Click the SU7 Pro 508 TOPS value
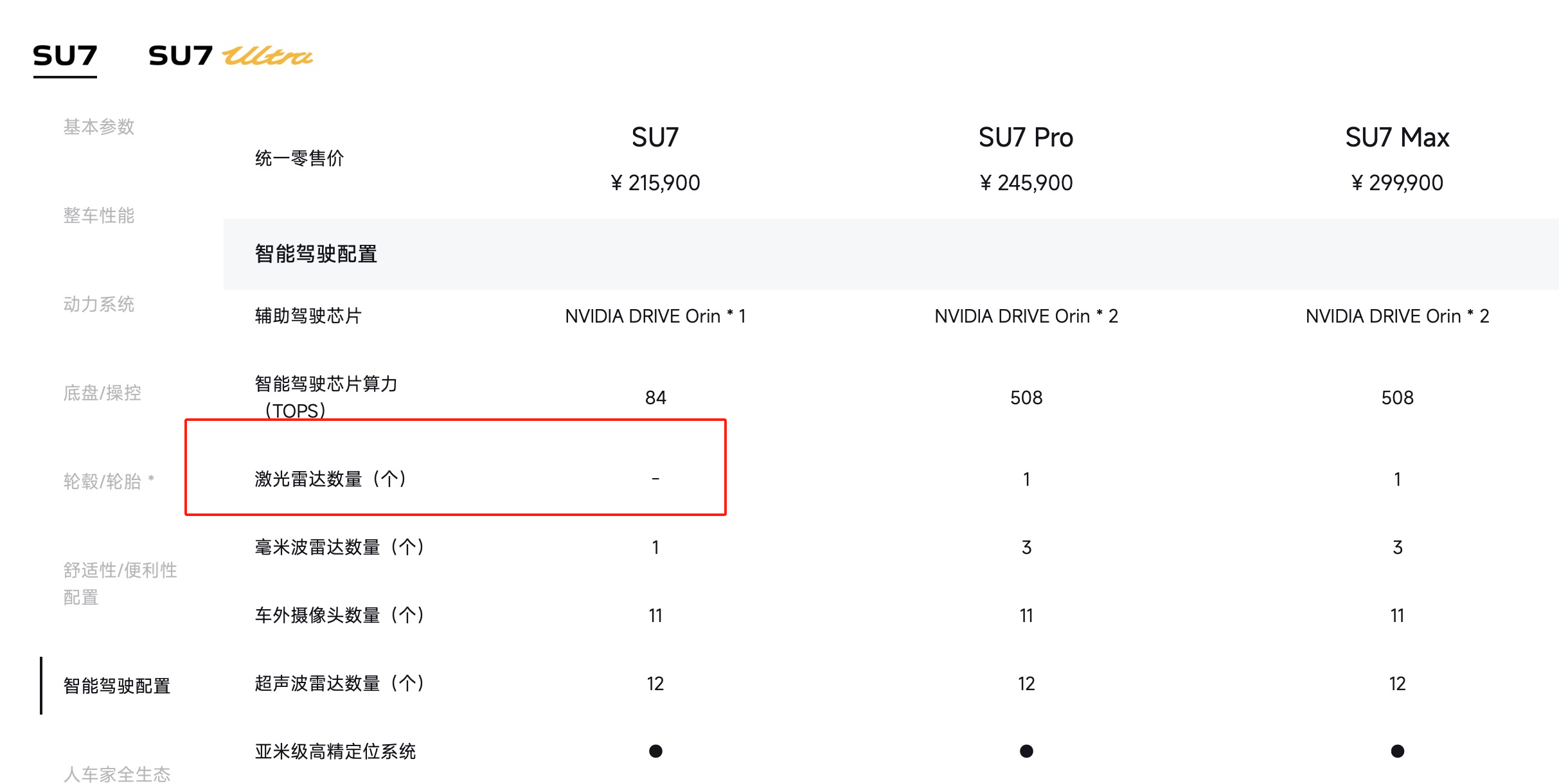This screenshot has height=784, width=1559. pos(1026,398)
